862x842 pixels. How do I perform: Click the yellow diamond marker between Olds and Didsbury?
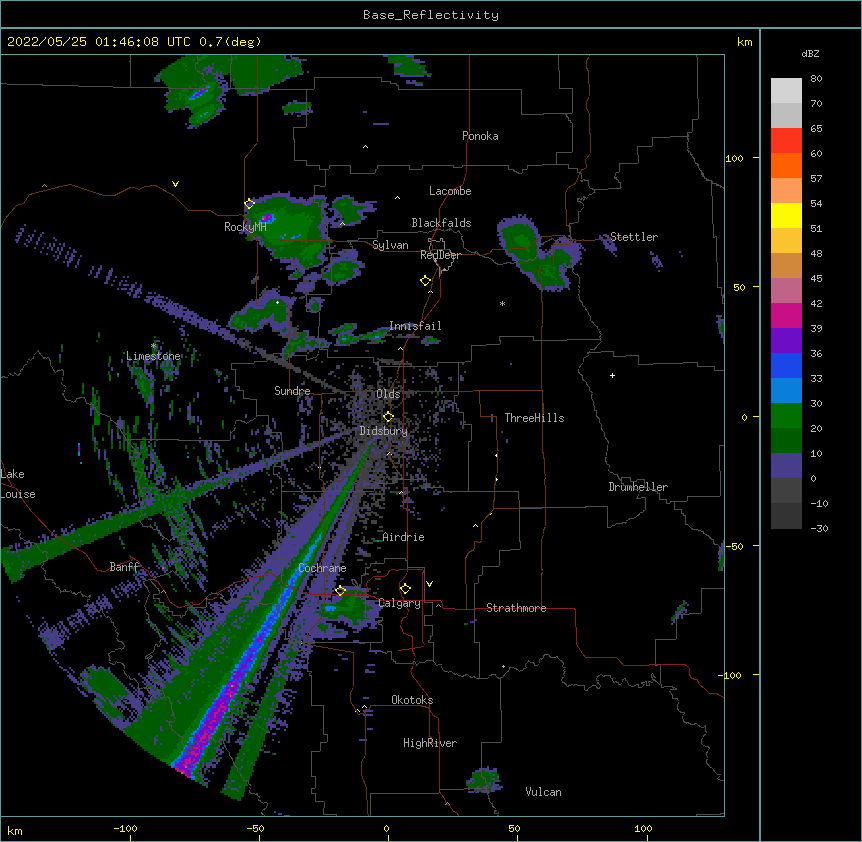388,417
